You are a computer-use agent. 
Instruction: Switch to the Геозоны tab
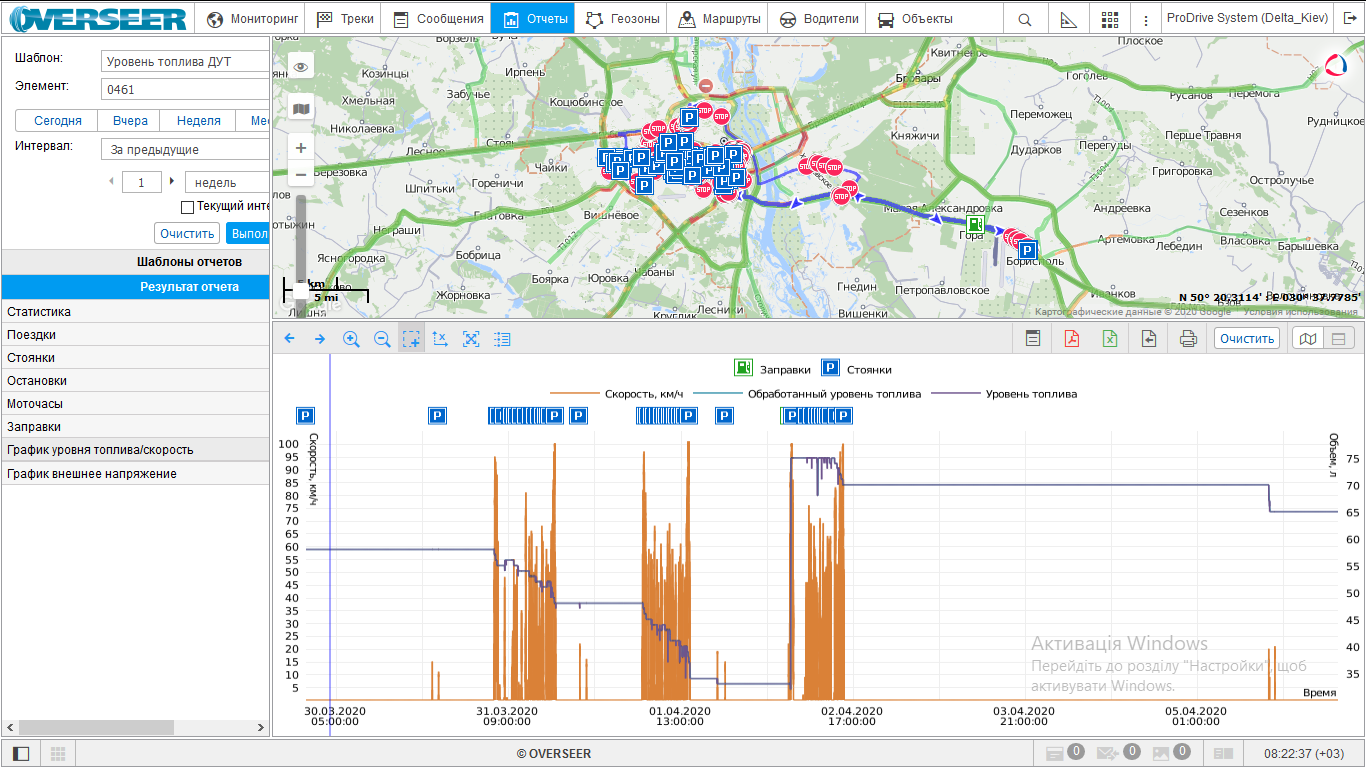coord(622,19)
